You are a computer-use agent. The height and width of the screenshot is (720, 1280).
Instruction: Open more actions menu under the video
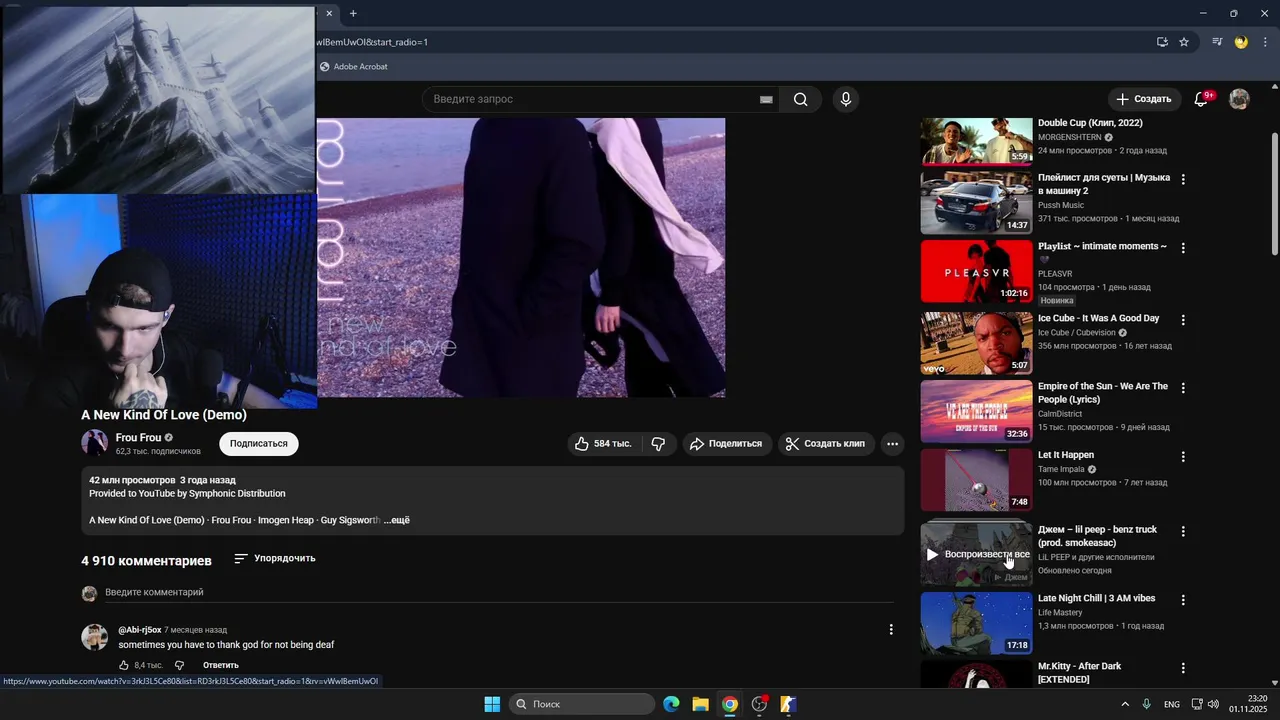click(x=892, y=443)
